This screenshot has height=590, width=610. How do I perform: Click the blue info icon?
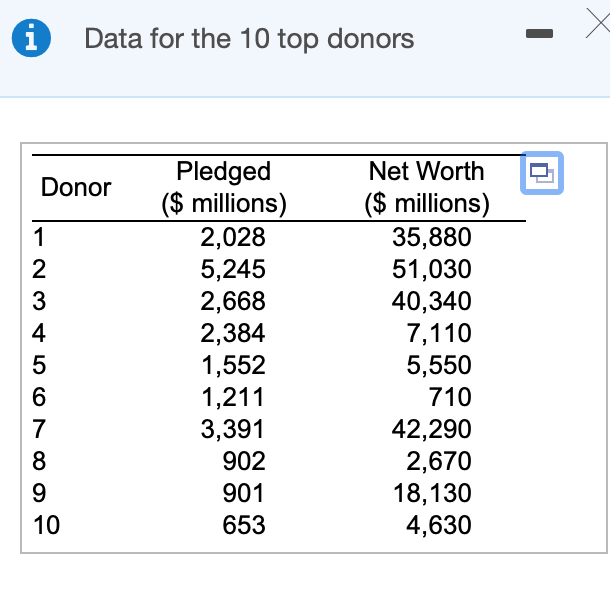[x=31, y=38]
